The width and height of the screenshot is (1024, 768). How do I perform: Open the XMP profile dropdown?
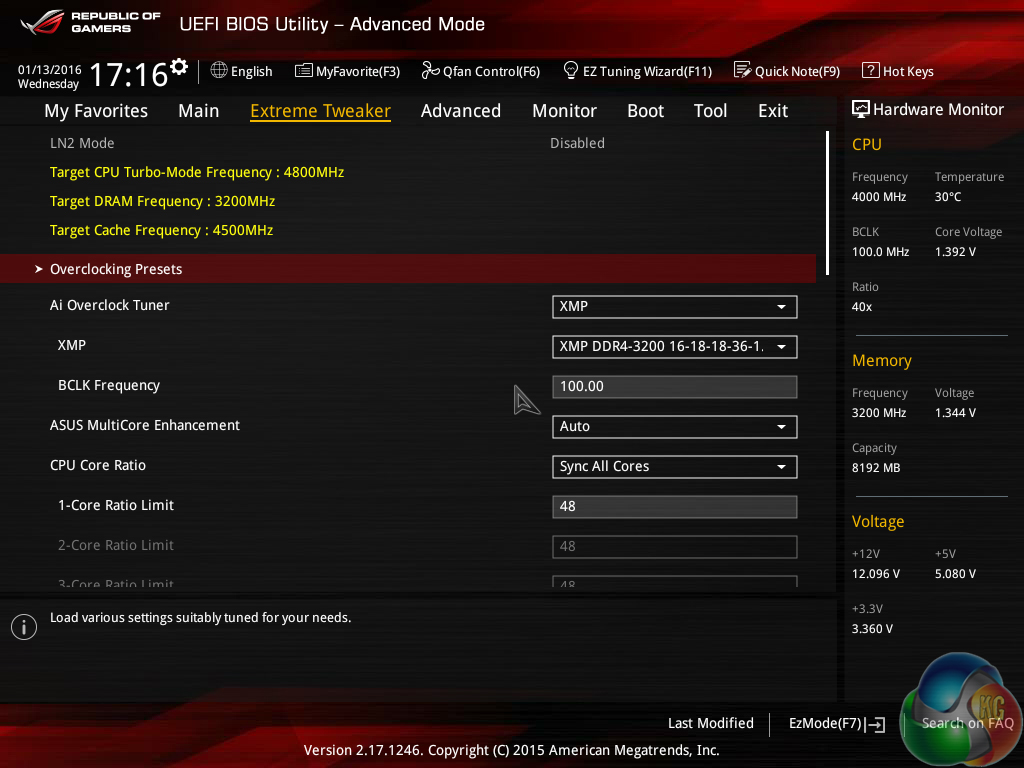pos(675,347)
